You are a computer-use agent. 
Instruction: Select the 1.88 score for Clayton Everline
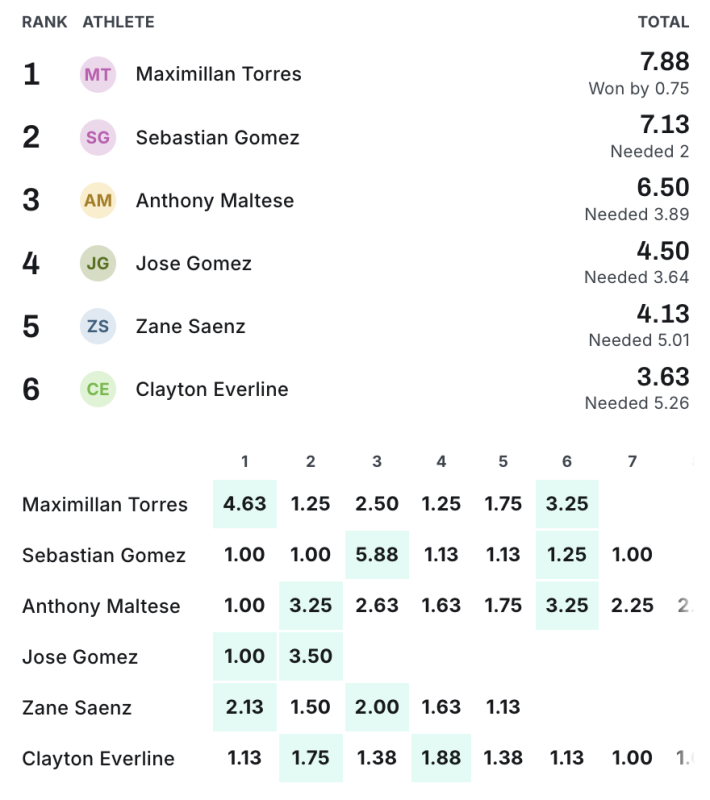pyautogui.click(x=441, y=759)
